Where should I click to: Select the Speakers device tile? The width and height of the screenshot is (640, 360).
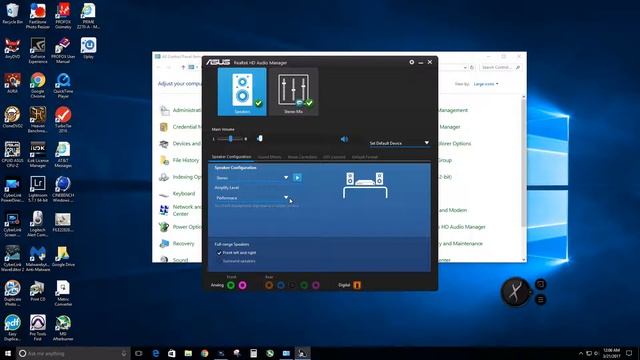(x=242, y=92)
